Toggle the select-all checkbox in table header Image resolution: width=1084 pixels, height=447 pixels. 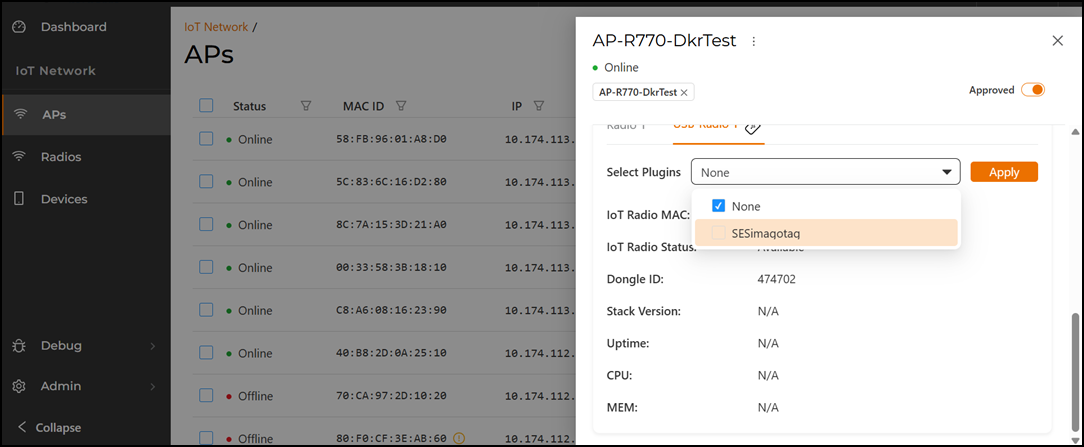(x=206, y=106)
